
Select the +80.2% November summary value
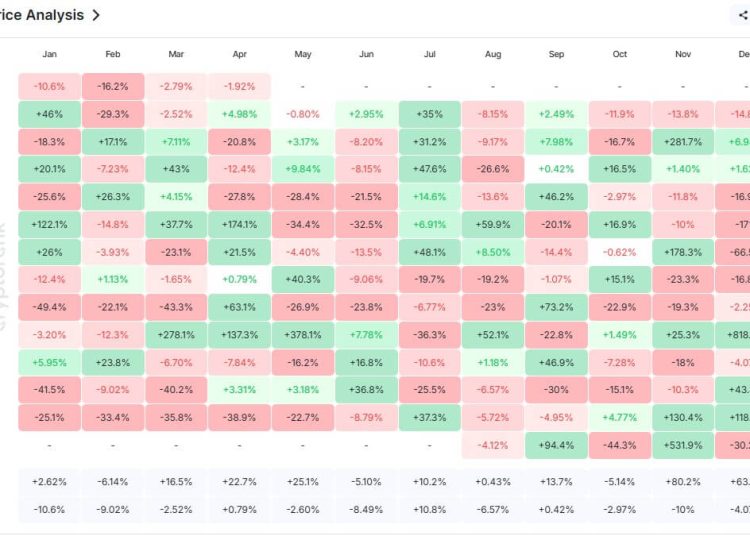coord(682,481)
